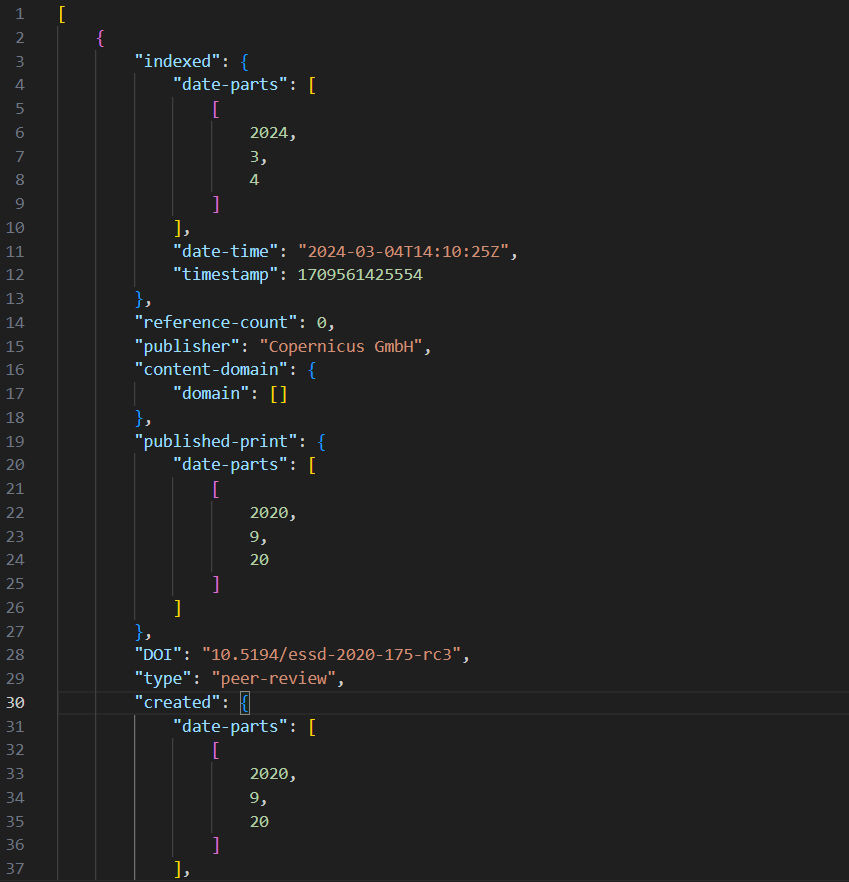Screen dimensions: 849x882
Task: Click the "type" key on line 29
Action: pyautogui.click(x=163, y=679)
